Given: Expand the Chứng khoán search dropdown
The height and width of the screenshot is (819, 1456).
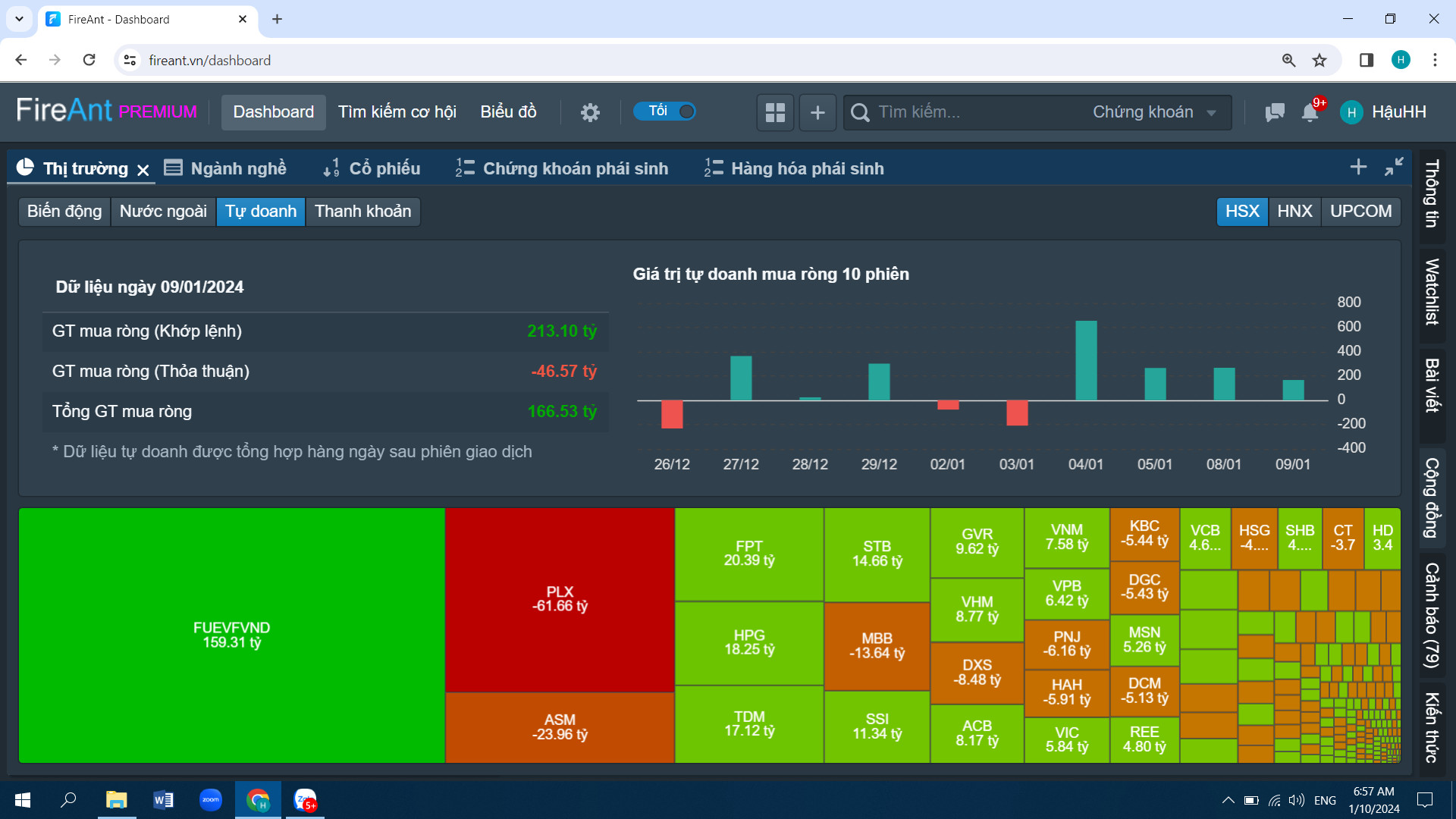Looking at the screenshot, I should [x=1153, y=112].
